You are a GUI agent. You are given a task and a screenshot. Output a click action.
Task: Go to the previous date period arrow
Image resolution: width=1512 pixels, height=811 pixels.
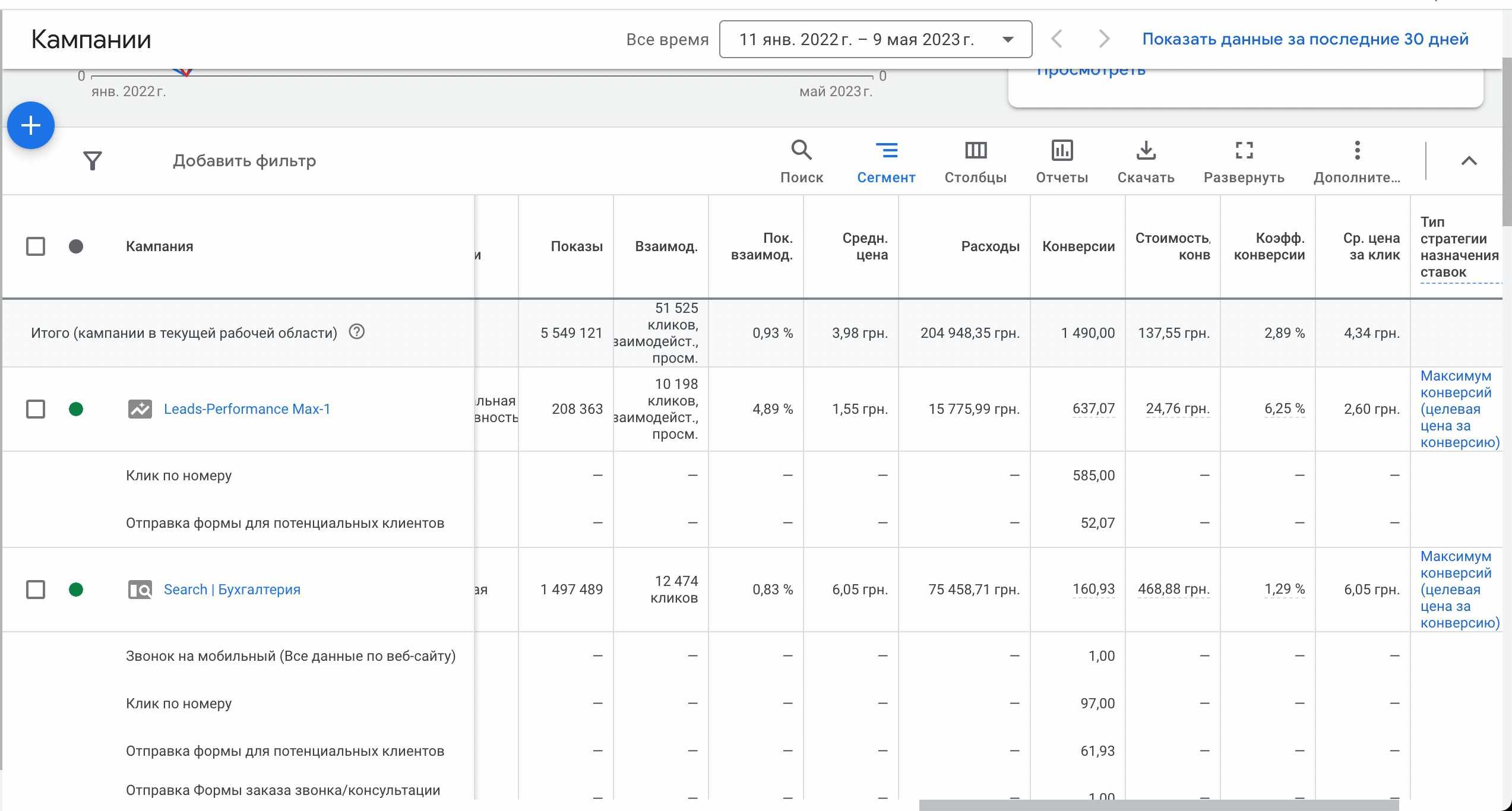coord(1056,39)
